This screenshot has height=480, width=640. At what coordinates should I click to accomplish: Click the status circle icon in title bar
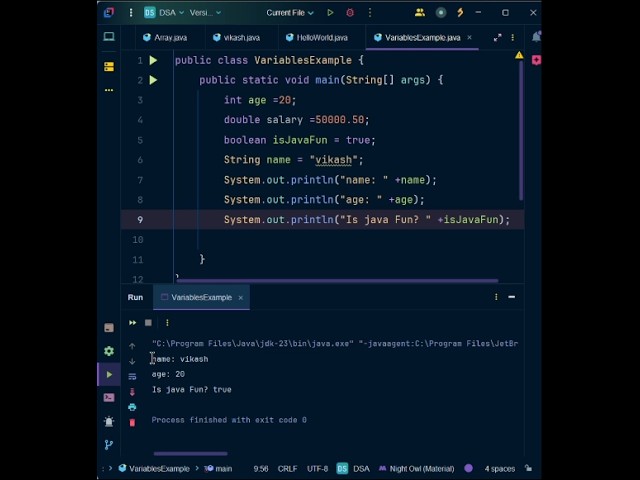[x=441, y=13]
